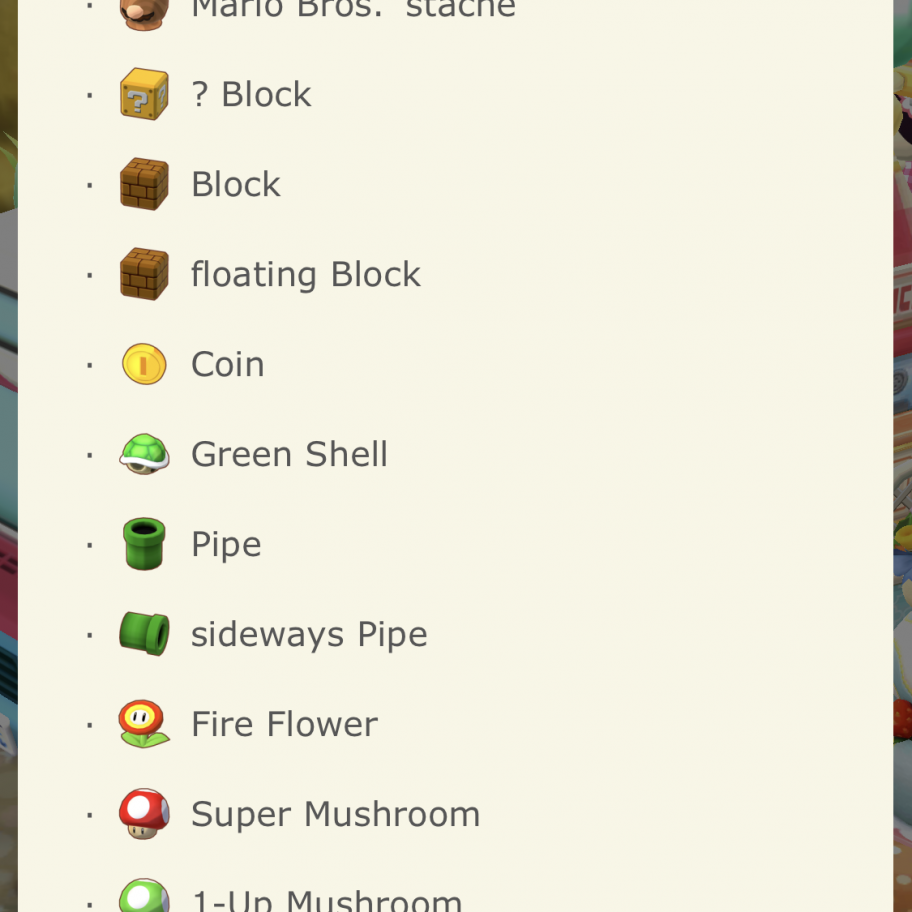Image resolution: width=912 pixels, height=912 pixels.
Task: Select the "floating Block" text
Action: point(306,274)
